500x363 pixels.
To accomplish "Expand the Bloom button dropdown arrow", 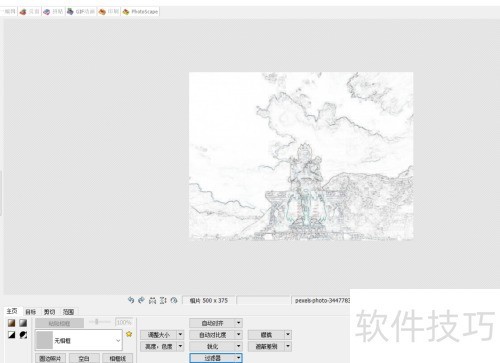I will [x=288, y=335].
